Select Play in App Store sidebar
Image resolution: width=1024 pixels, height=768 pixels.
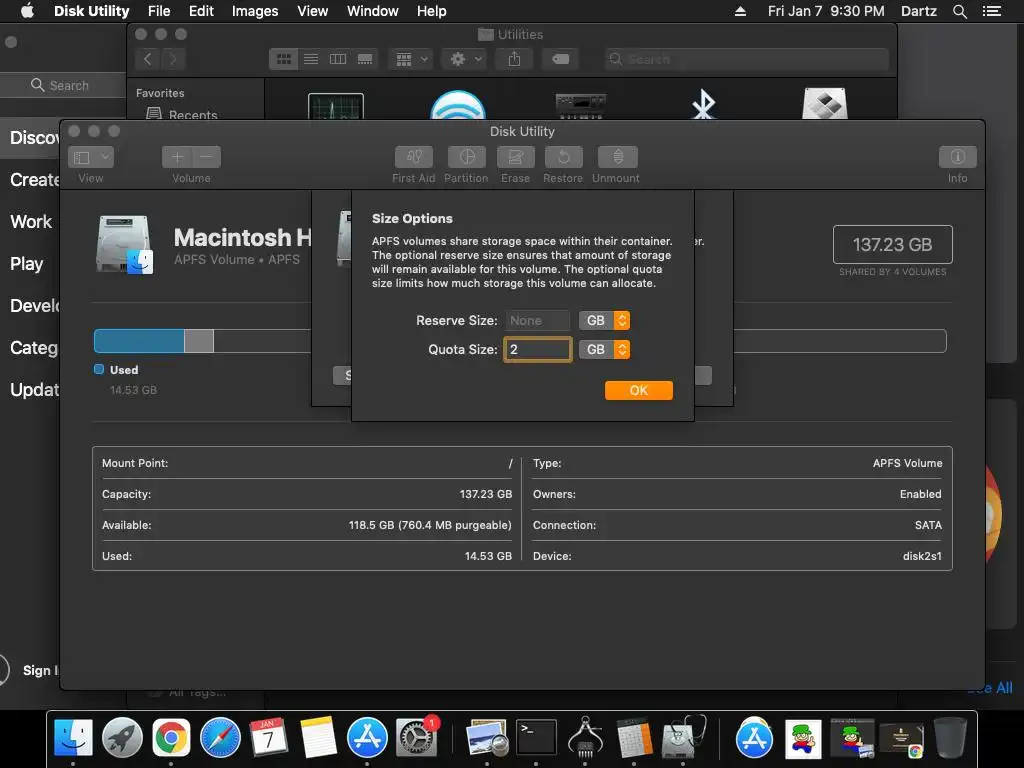pos(26,264)
